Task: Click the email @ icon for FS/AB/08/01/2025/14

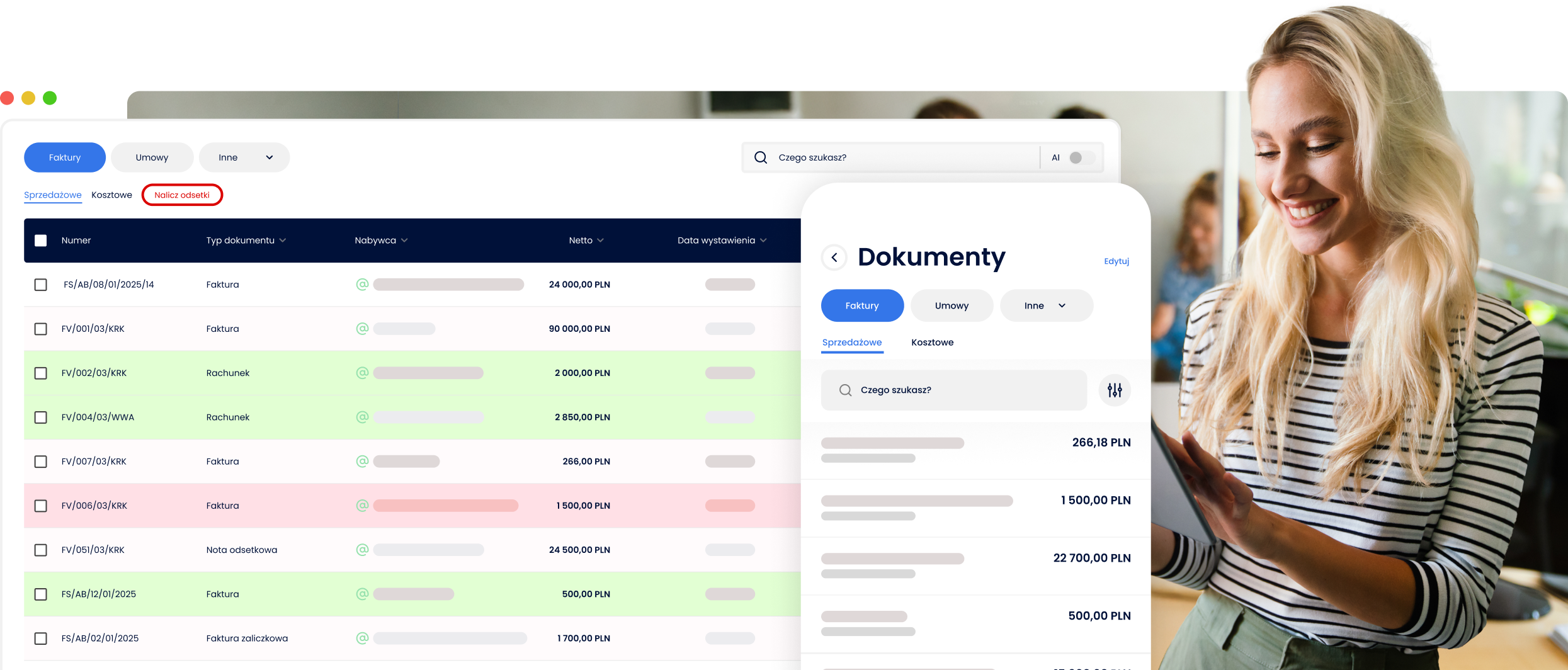Action: tap(362, 285)
